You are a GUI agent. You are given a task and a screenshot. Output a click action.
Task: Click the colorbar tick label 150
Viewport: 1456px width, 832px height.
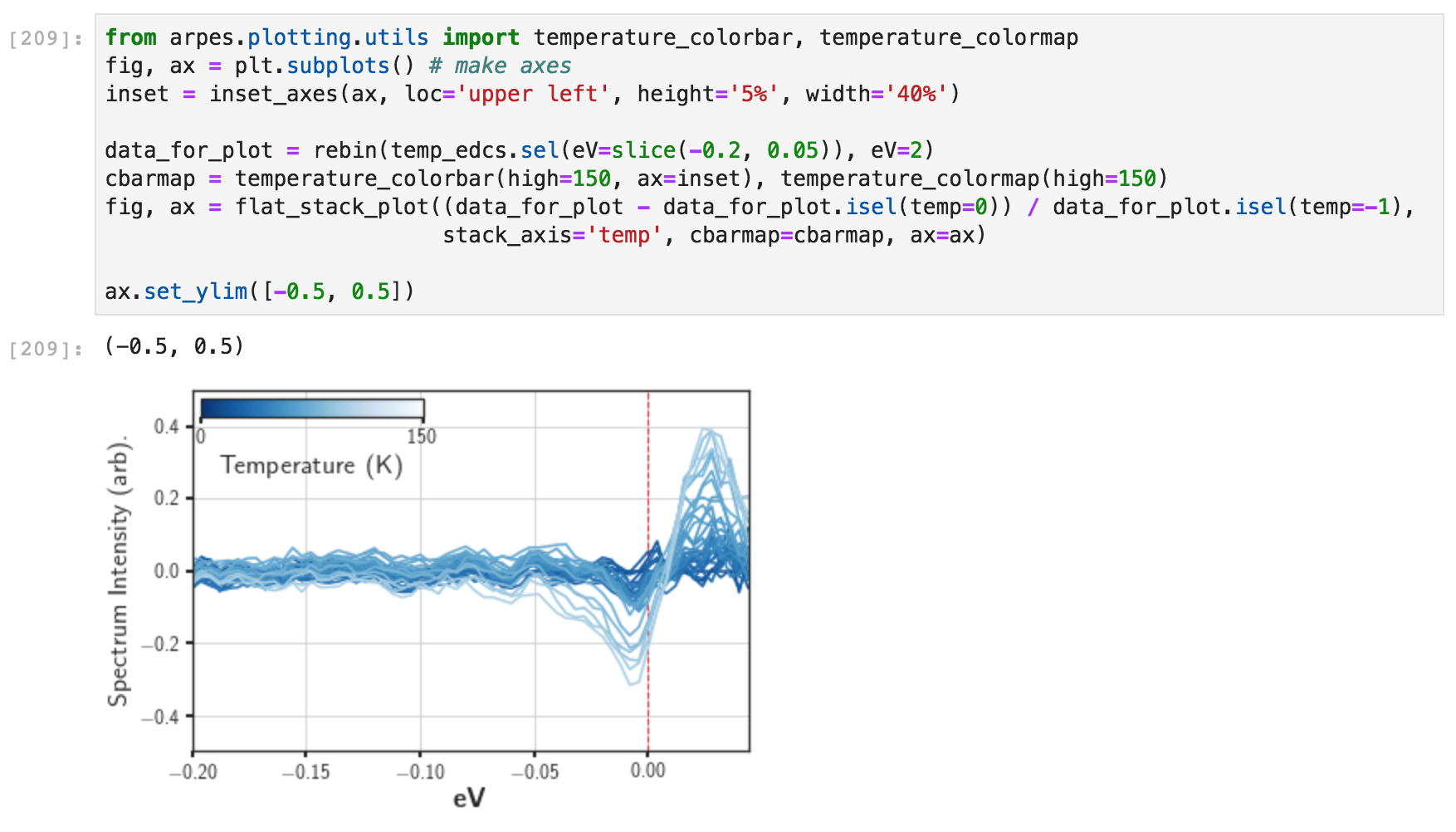coord(422,436)
